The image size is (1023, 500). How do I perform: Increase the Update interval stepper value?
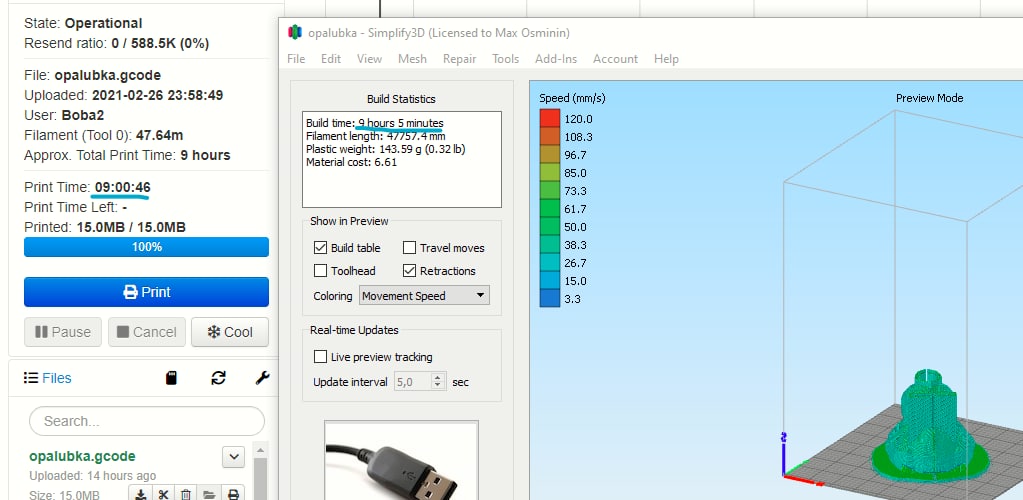tap(438, 377)
